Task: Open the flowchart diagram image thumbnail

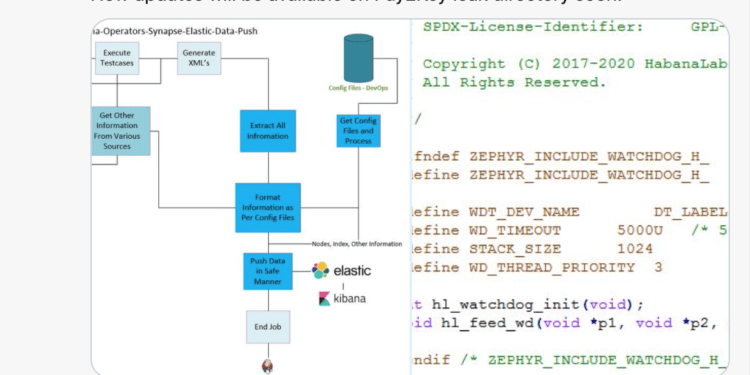Action: (x=251, y=197)
